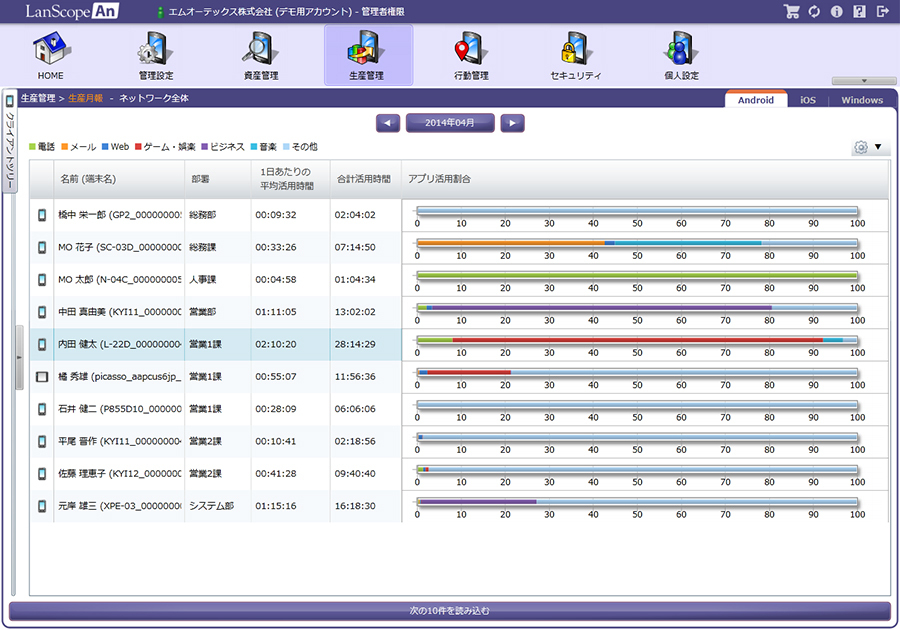Open the HOME section
The height and width of the screenshot is (630, 900).
pos(50,56)
